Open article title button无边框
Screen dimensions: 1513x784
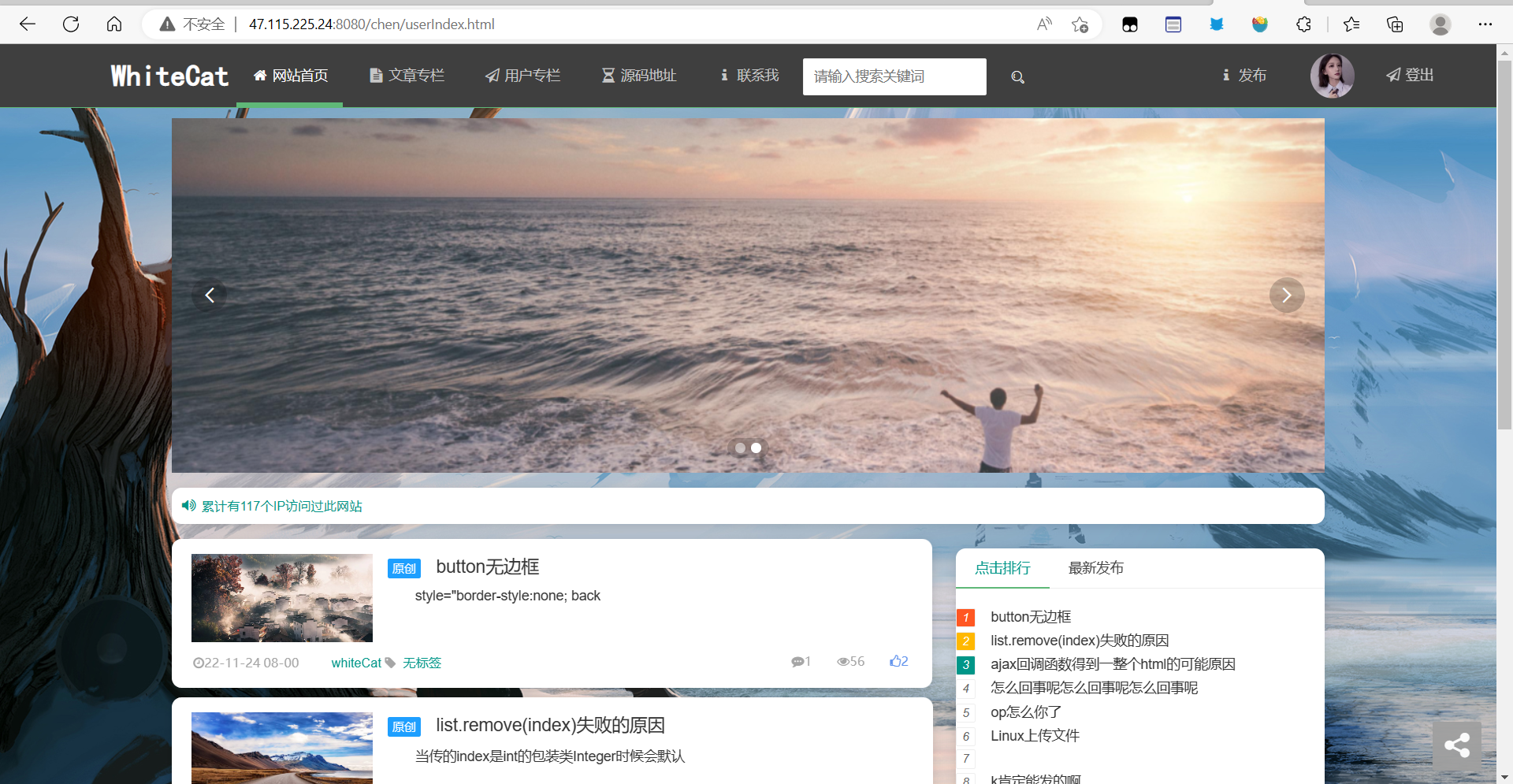point(488,567)
